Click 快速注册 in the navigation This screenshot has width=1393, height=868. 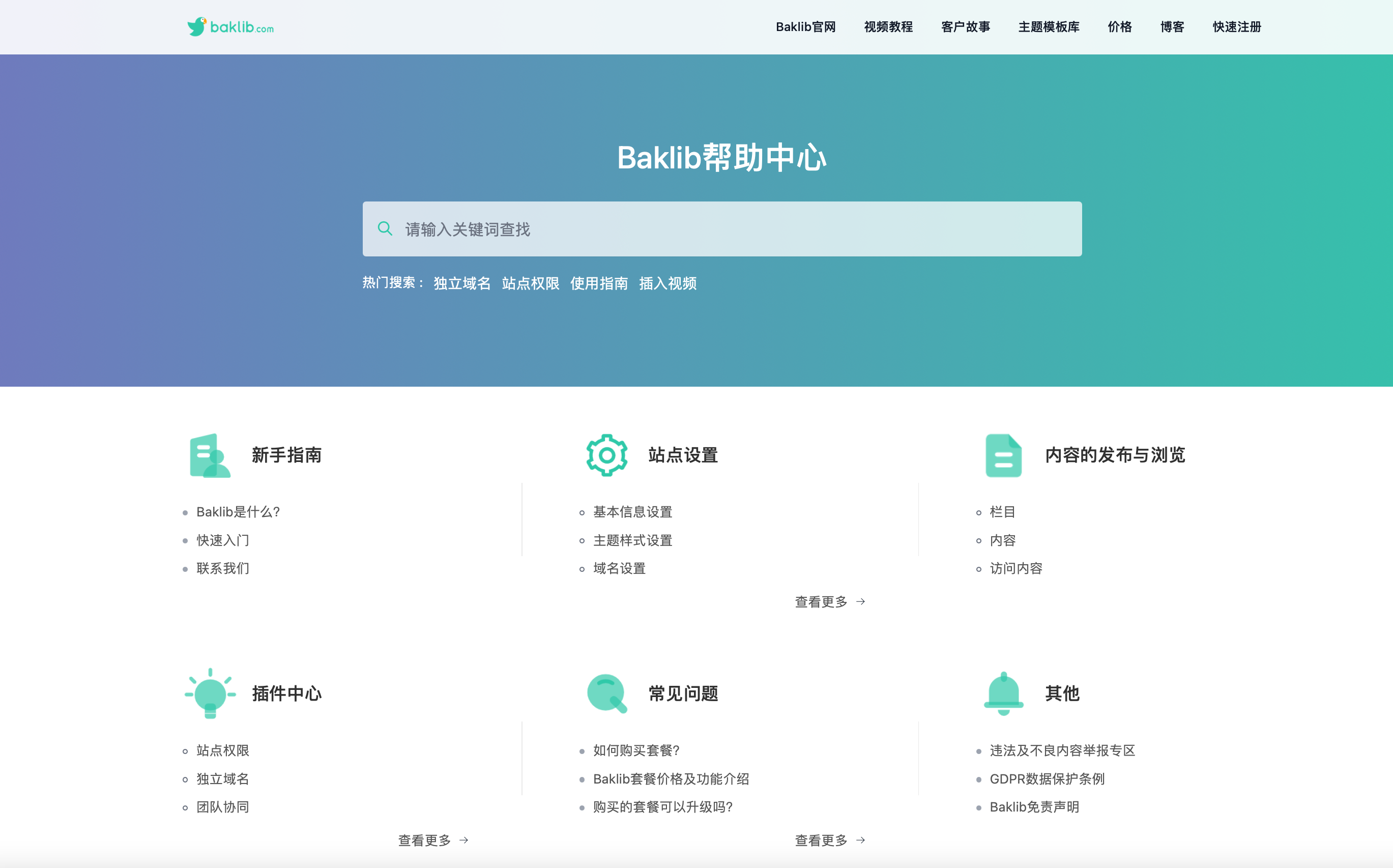1237,27
